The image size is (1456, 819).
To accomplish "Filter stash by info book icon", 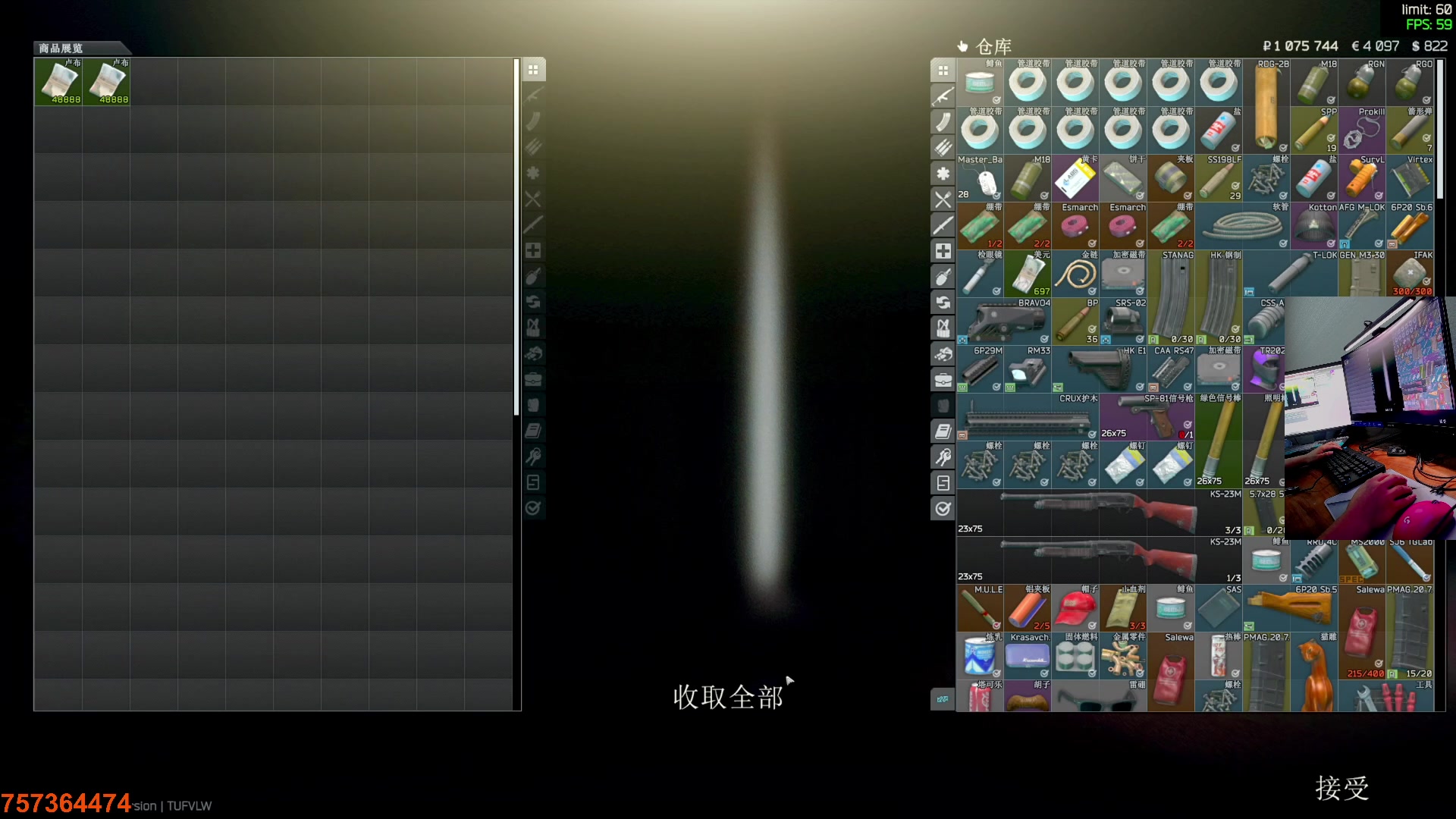I will [943, 431].
